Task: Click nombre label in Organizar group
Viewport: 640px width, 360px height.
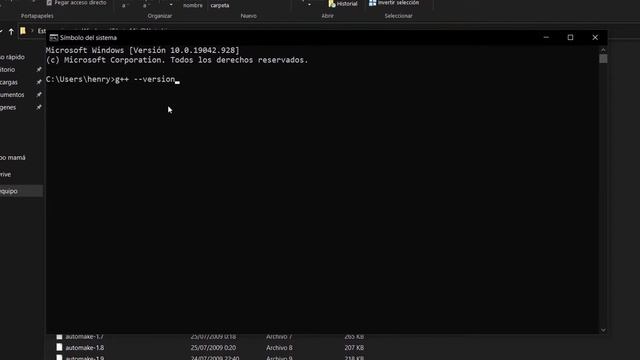Action: (193, 5)
